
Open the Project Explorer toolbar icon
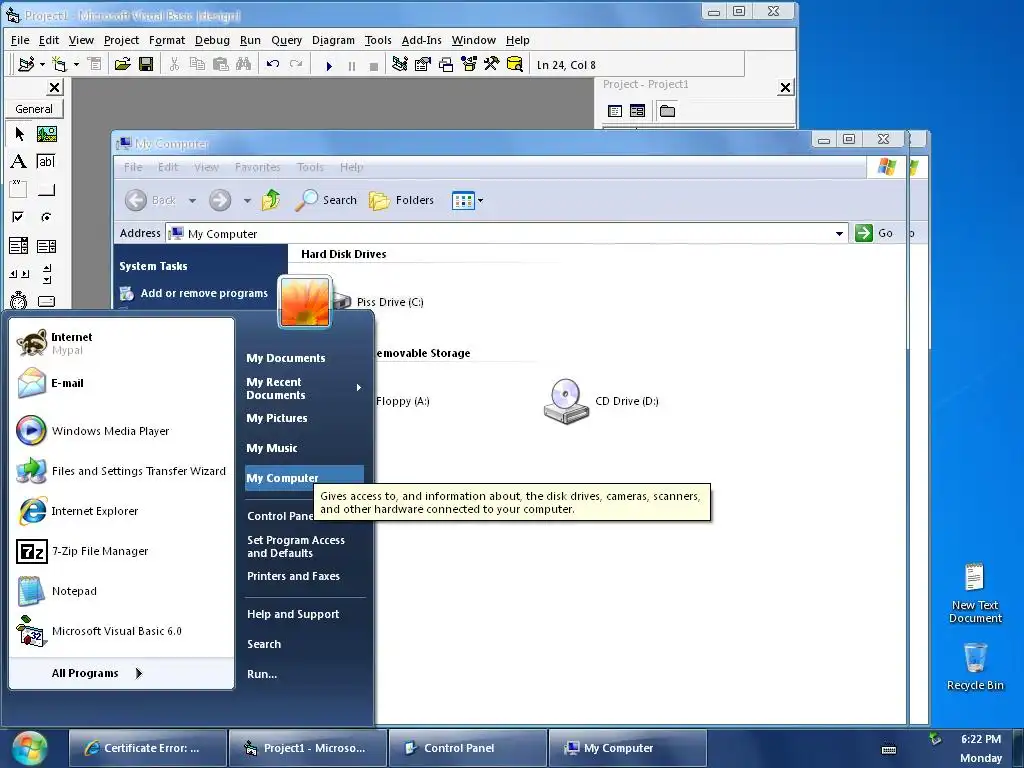pos(400,65)
